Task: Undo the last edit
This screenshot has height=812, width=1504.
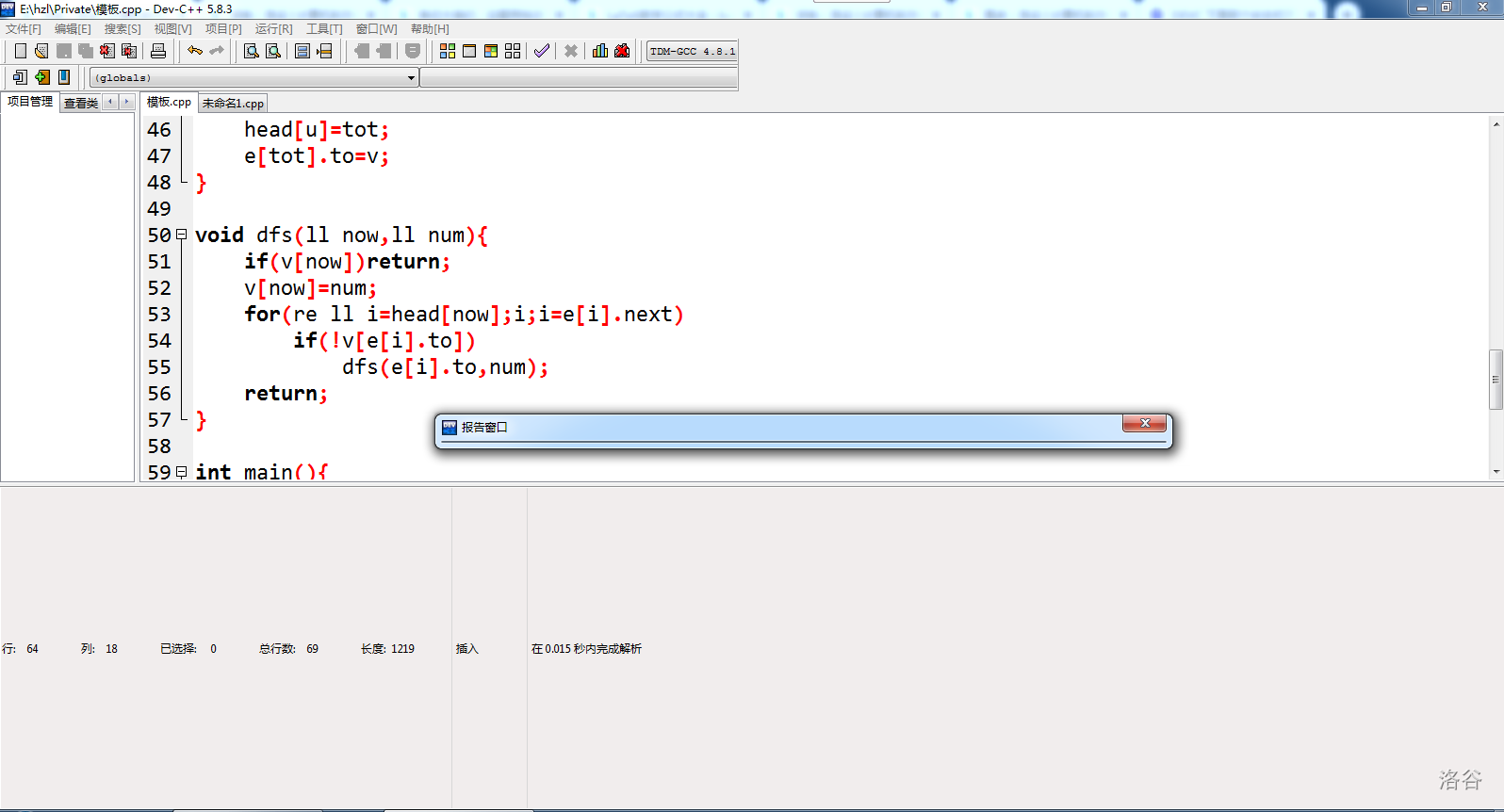Action: point(194,51)
